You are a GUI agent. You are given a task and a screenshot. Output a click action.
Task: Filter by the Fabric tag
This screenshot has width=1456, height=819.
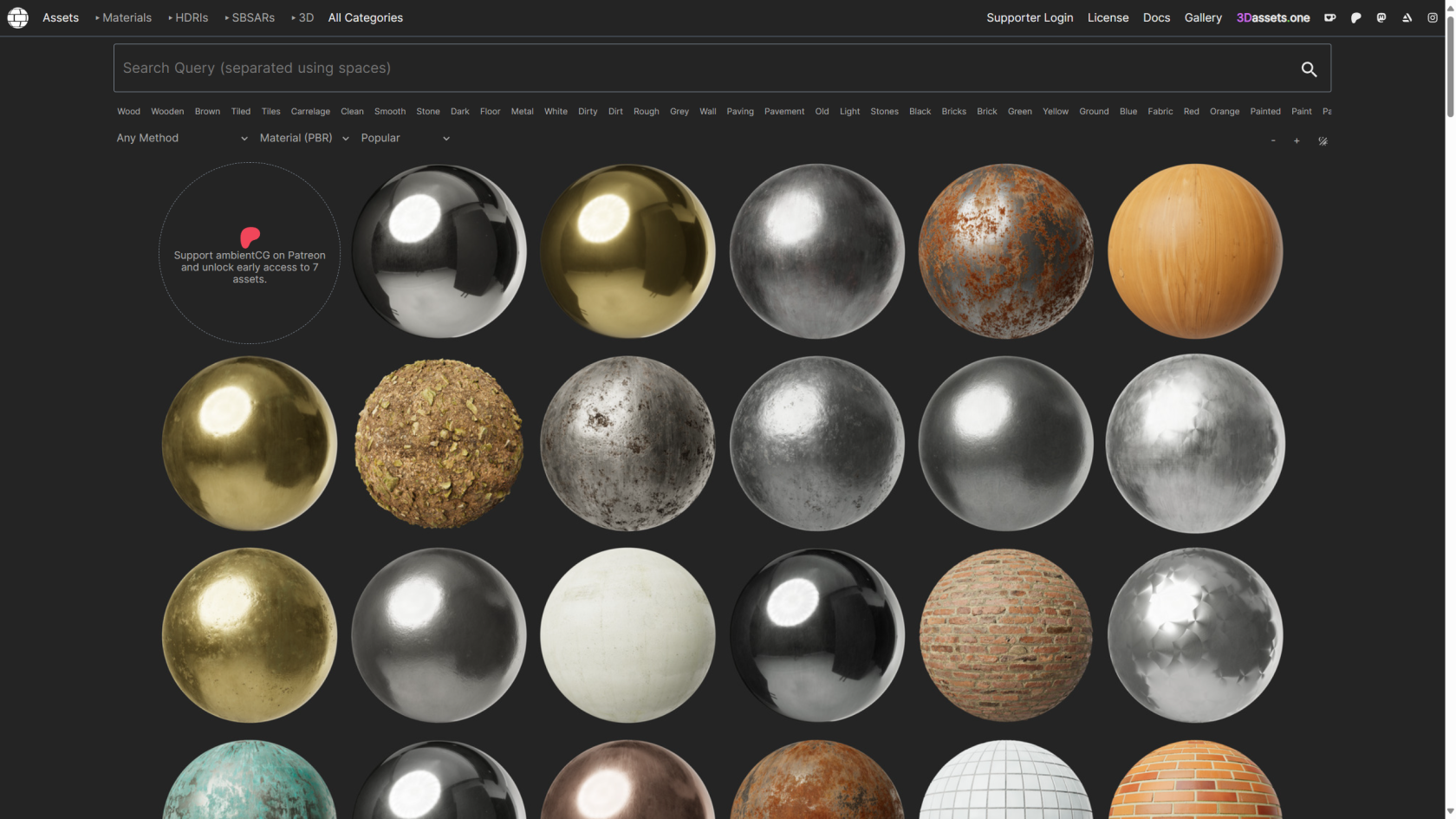[1160, 111]
